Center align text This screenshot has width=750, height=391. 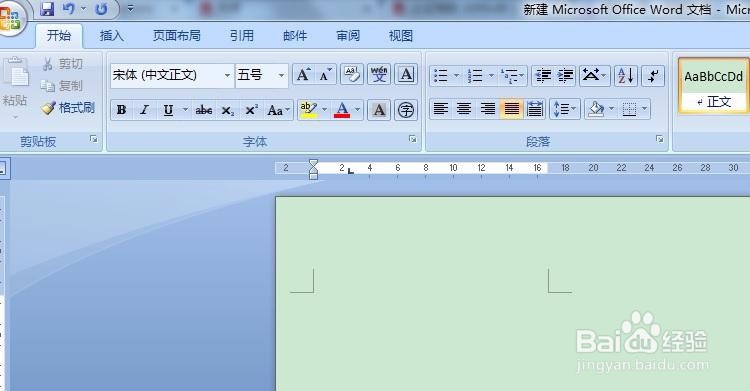coord(464,109)
